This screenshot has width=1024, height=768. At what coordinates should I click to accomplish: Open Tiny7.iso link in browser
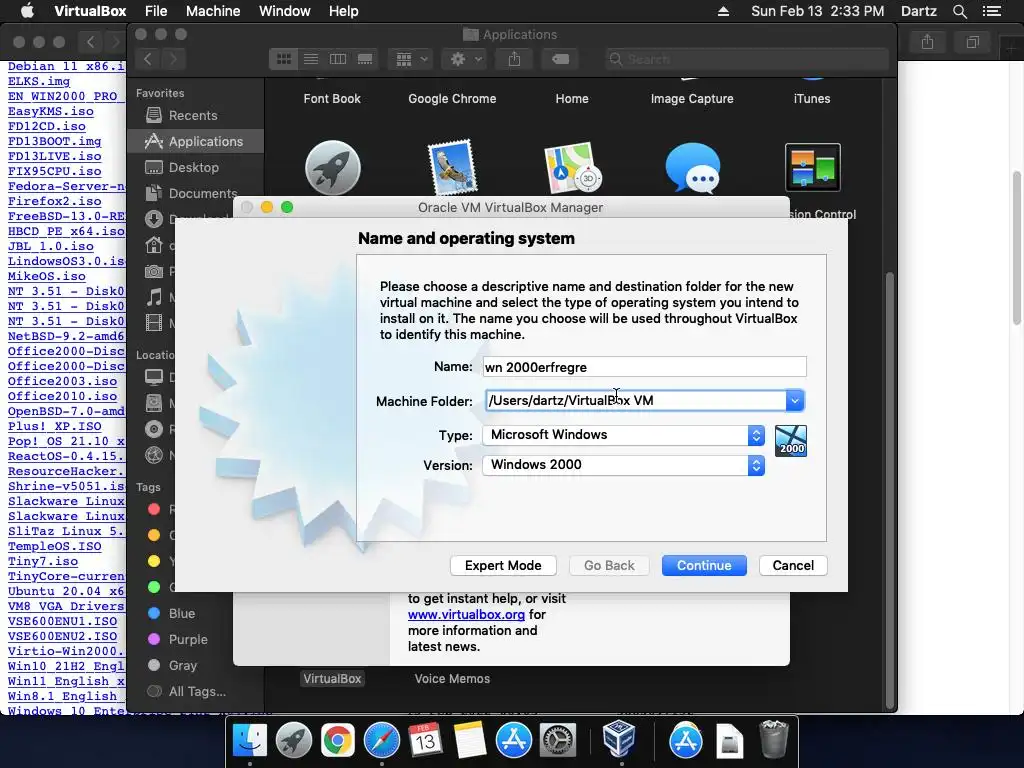coord(42,561)
